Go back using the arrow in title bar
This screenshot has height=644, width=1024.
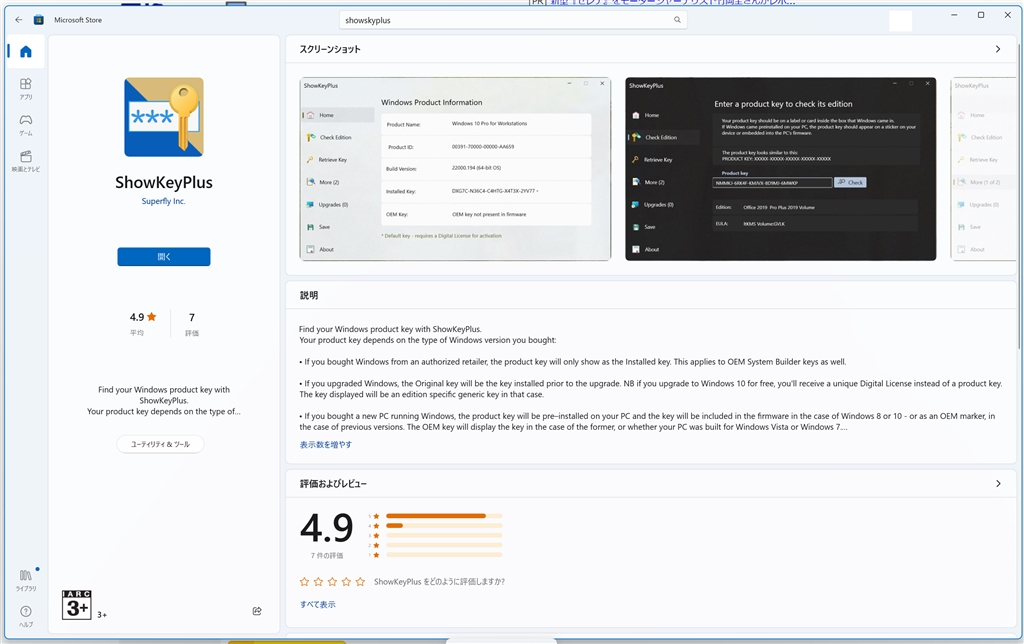(x=18, y=20)
